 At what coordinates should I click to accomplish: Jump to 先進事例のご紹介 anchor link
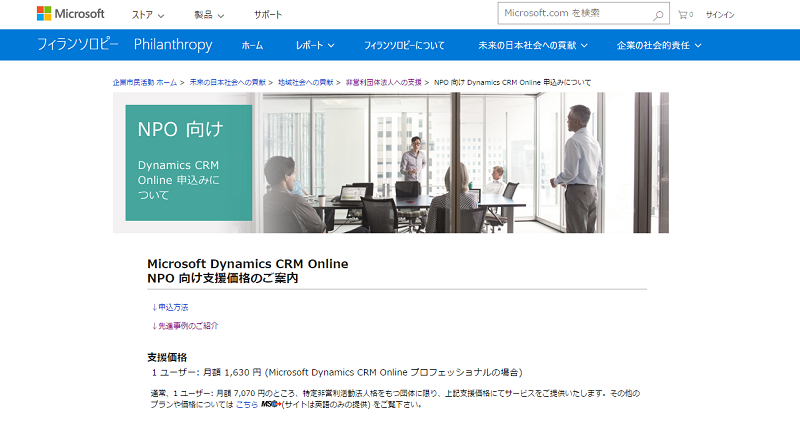pos(185,326)
